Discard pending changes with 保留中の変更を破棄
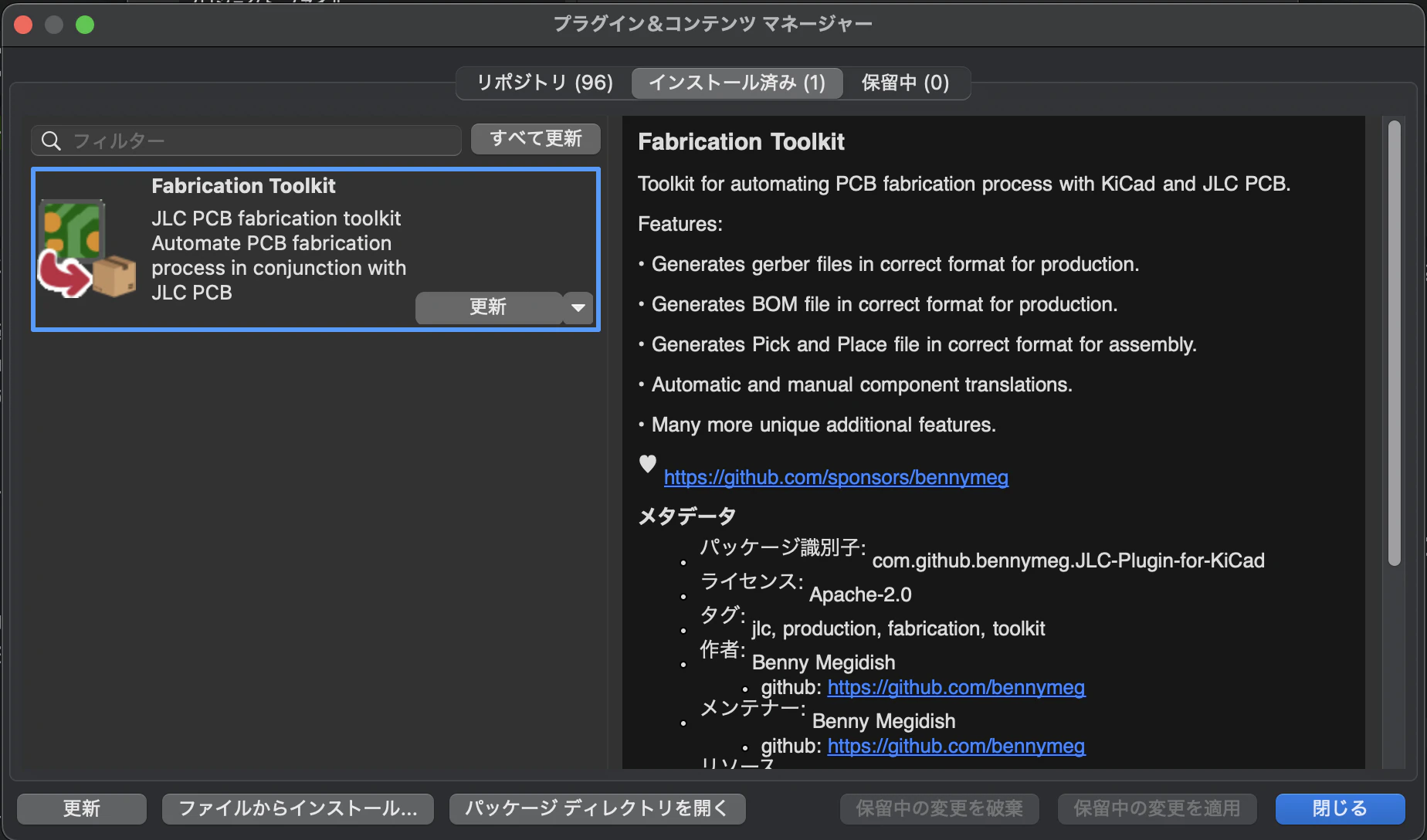The image size is (1427, 840). 938,808
